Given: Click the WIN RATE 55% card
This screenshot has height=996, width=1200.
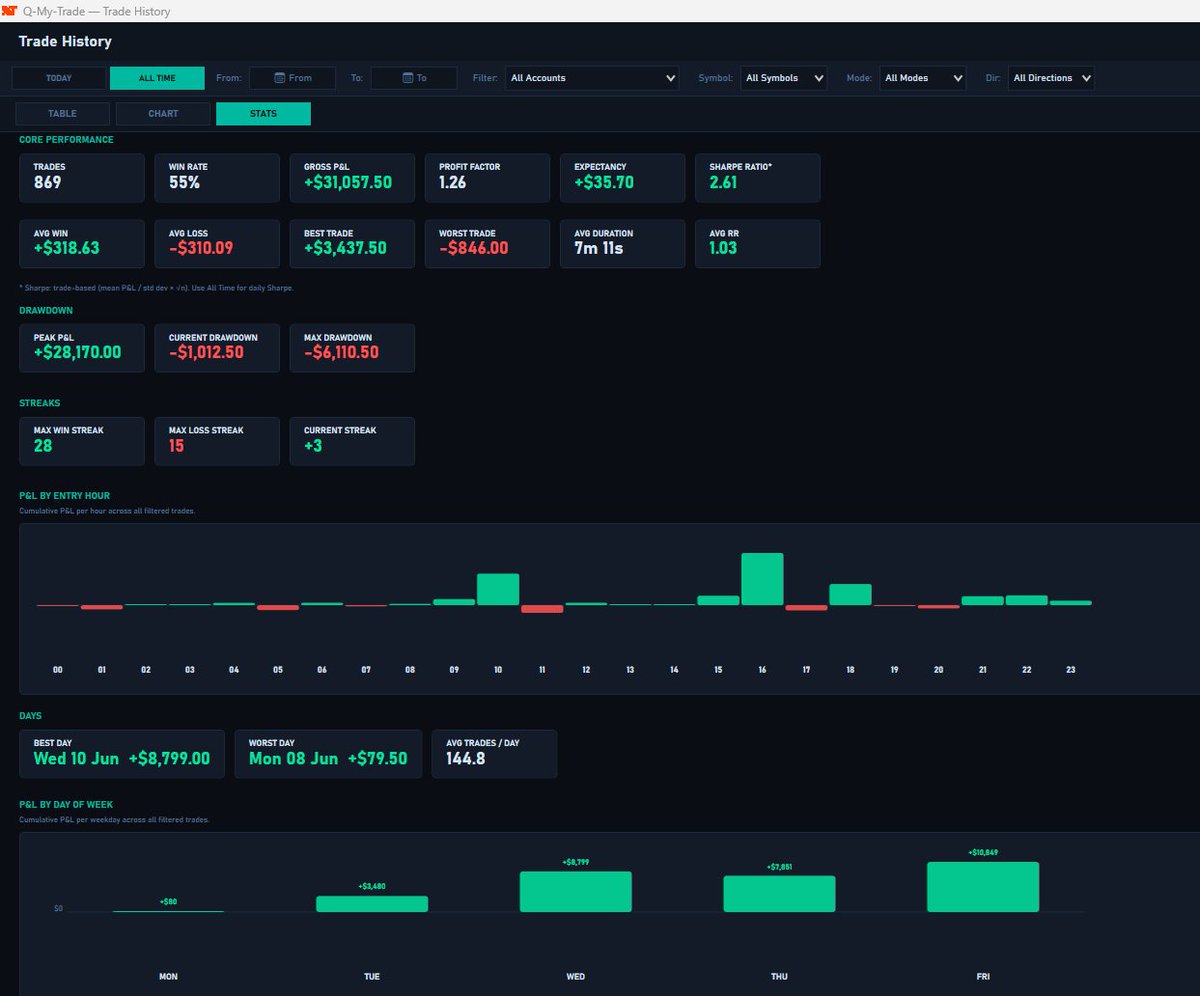Looking at the screenshot, I should click(x=217, y=178).
